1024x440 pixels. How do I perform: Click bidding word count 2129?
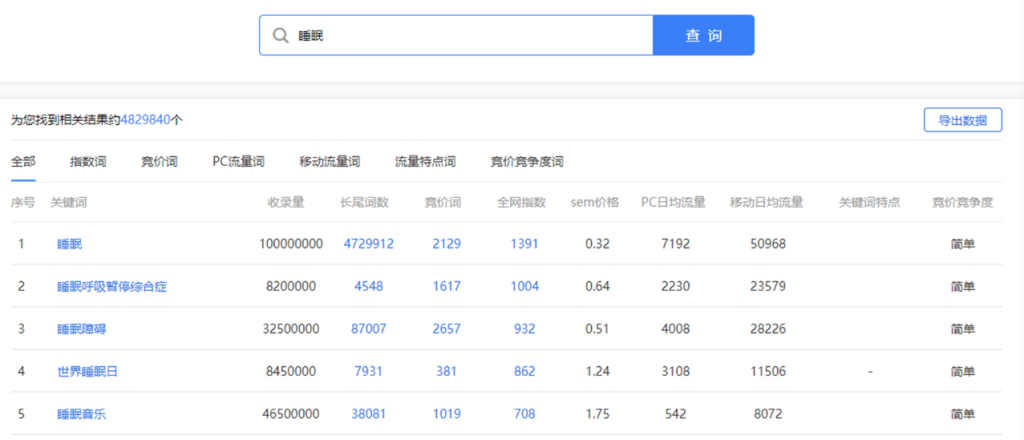[446, 244]
